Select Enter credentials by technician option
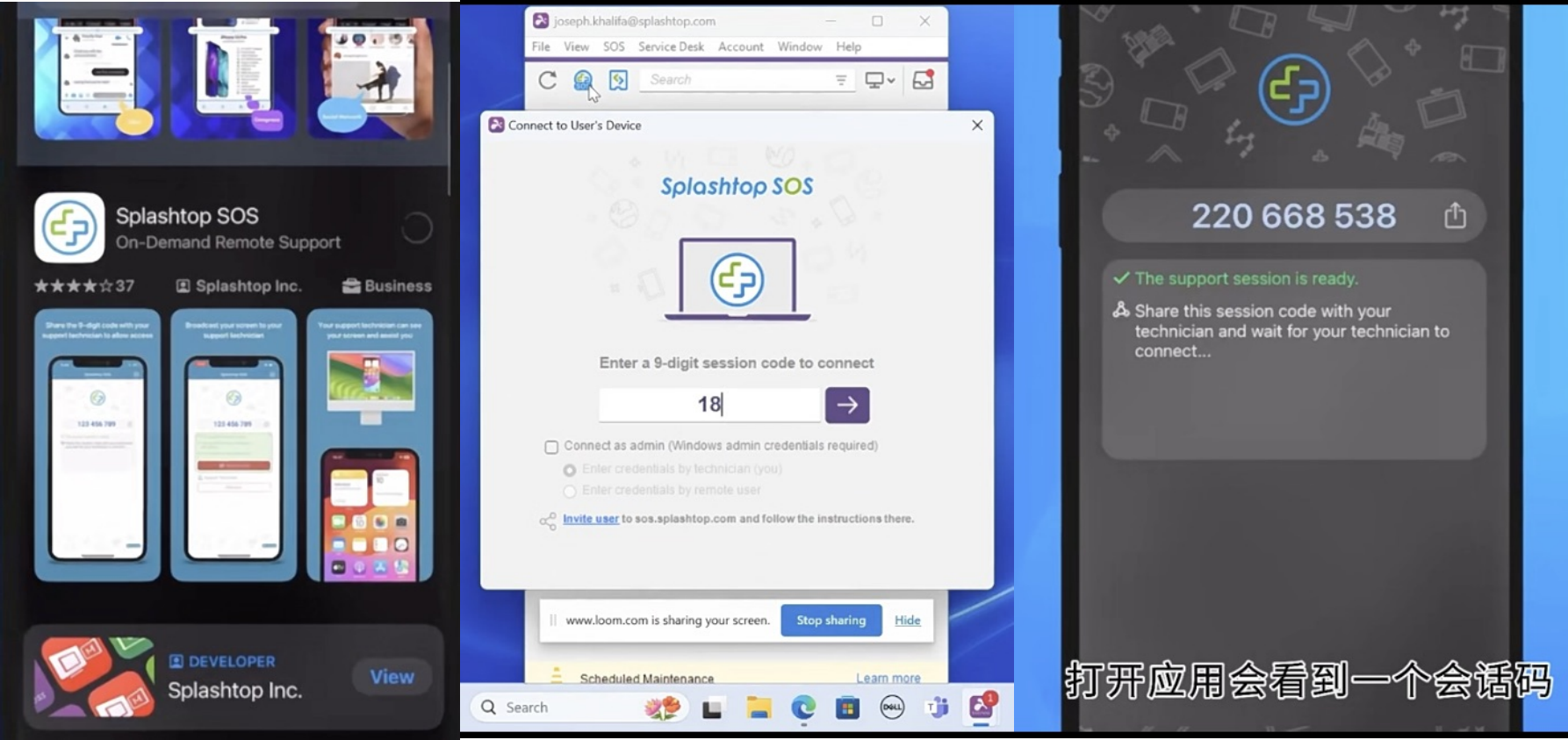Image resolution: width=1568 pixels, height=740 pixels. coord(570,470)
